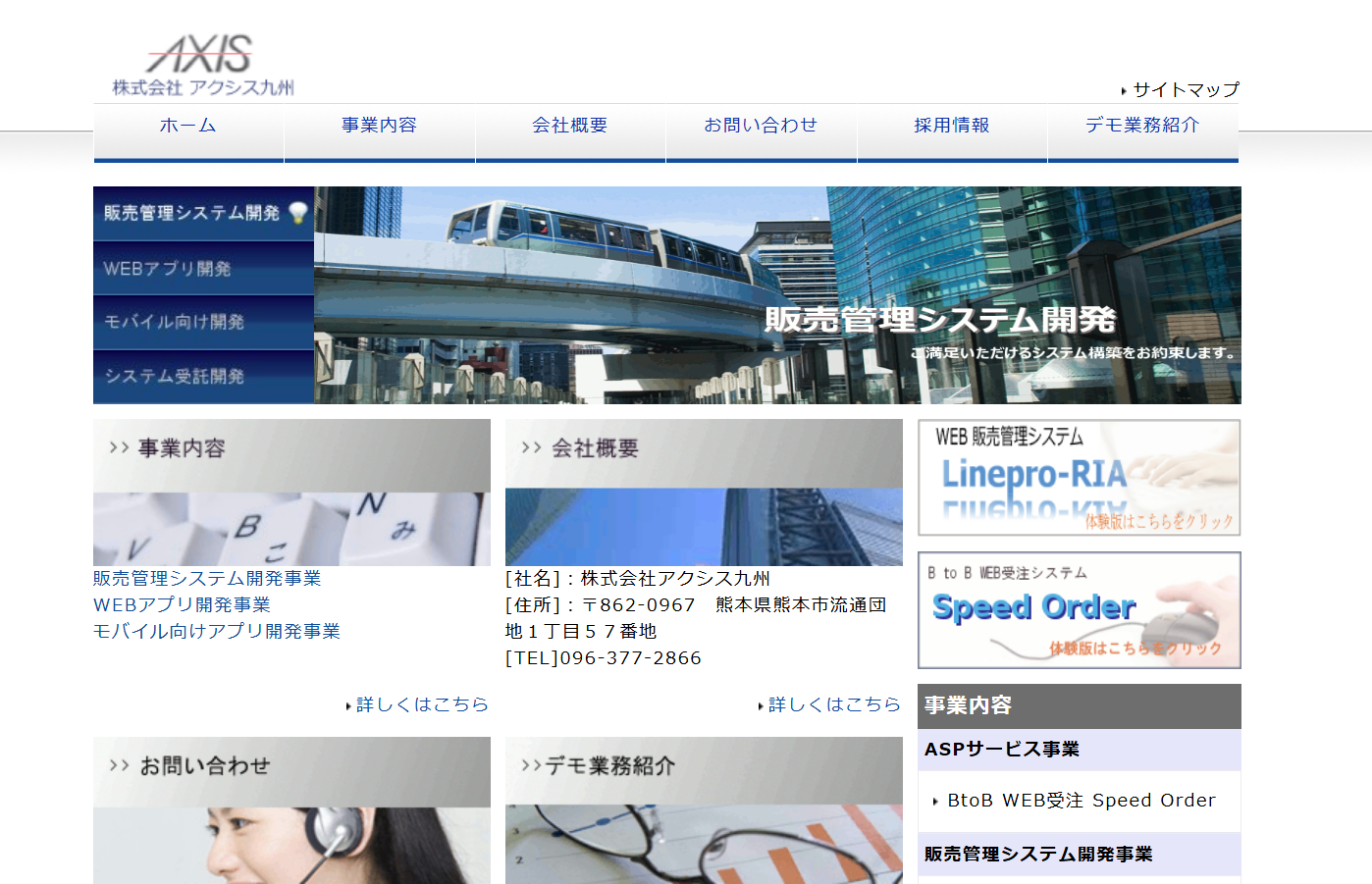The width and height of the screenshot is (1372, 884).
Task: Select WEBアプリ開発 in left sidebar menu
Action: pos(196,267)
